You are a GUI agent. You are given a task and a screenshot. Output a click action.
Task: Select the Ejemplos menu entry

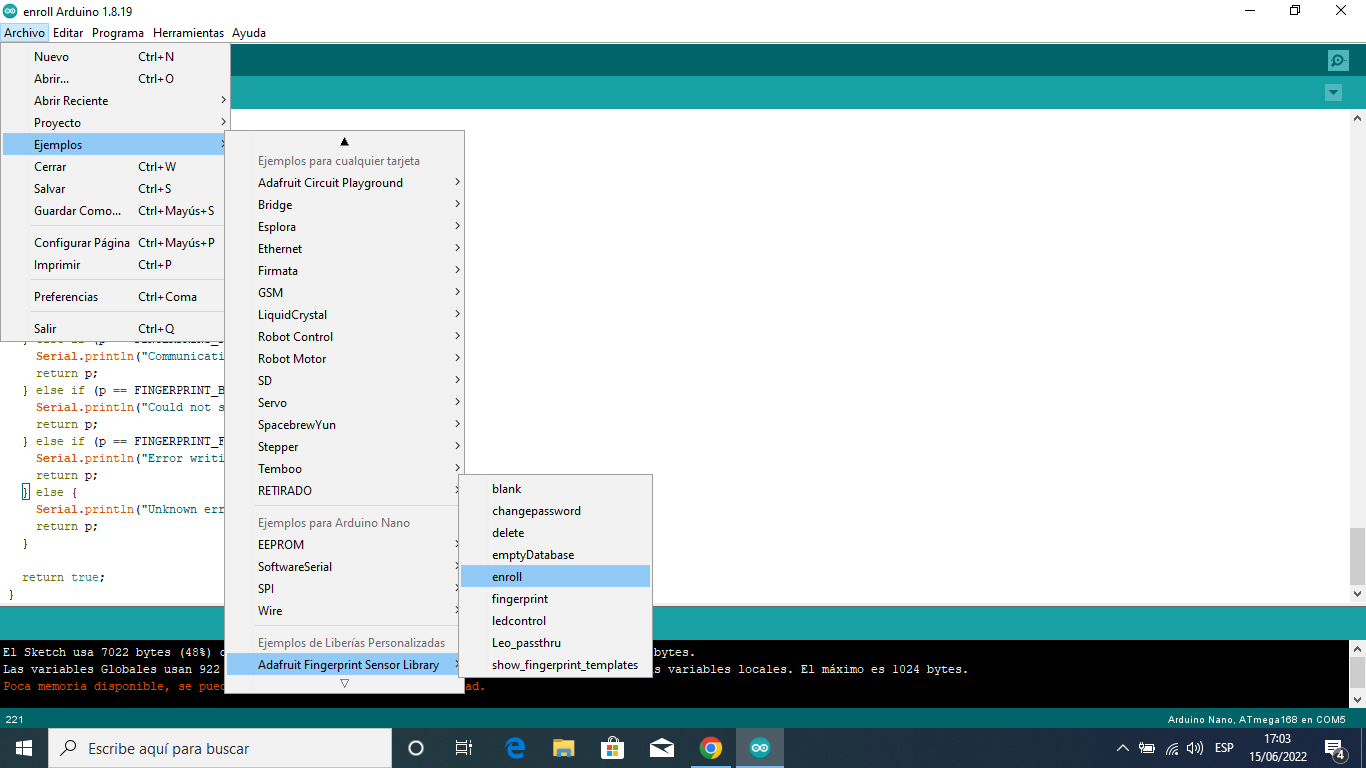click(x=116, y=145)
